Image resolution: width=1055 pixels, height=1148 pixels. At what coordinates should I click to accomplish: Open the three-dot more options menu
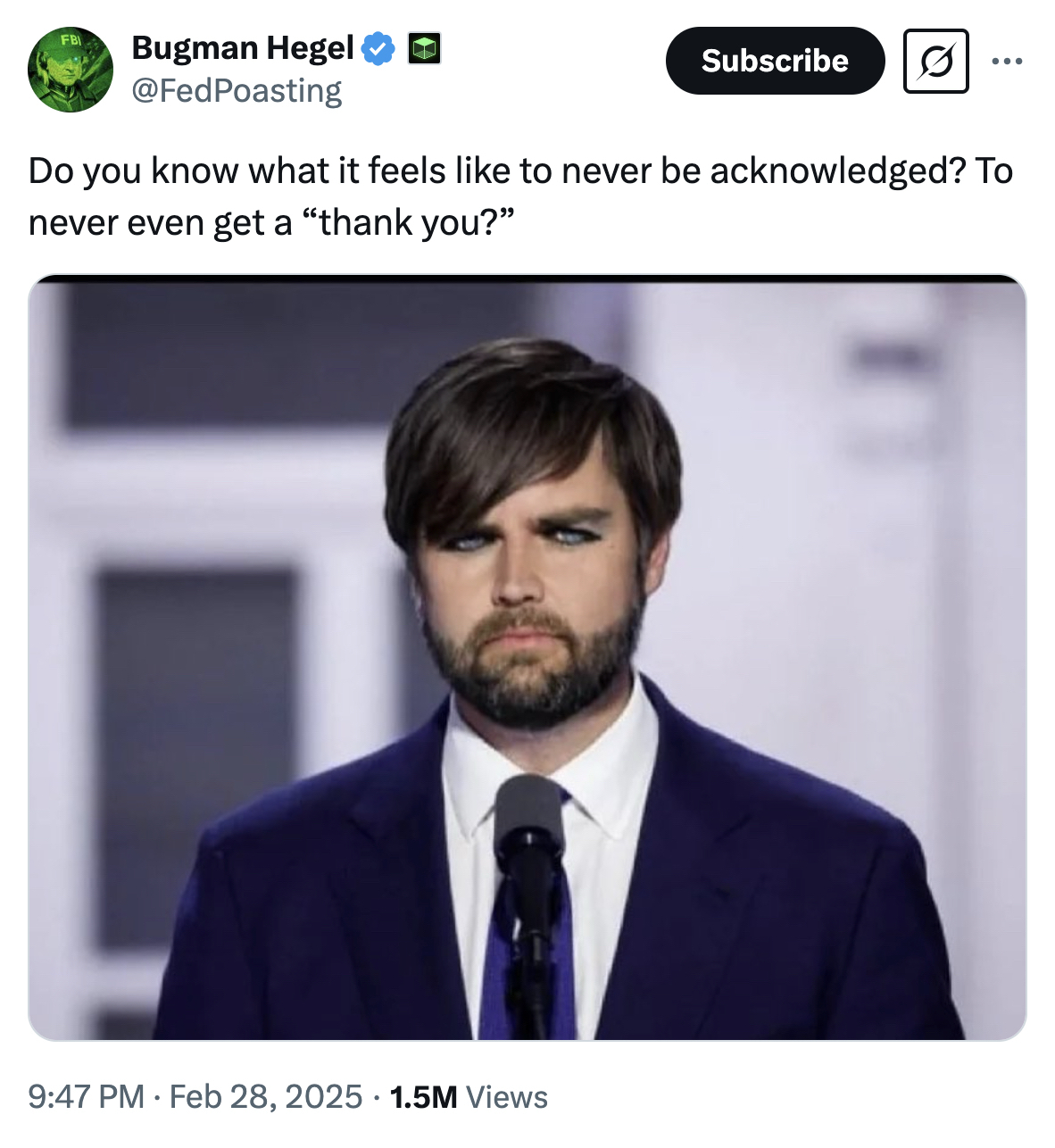pos(1007,61)
